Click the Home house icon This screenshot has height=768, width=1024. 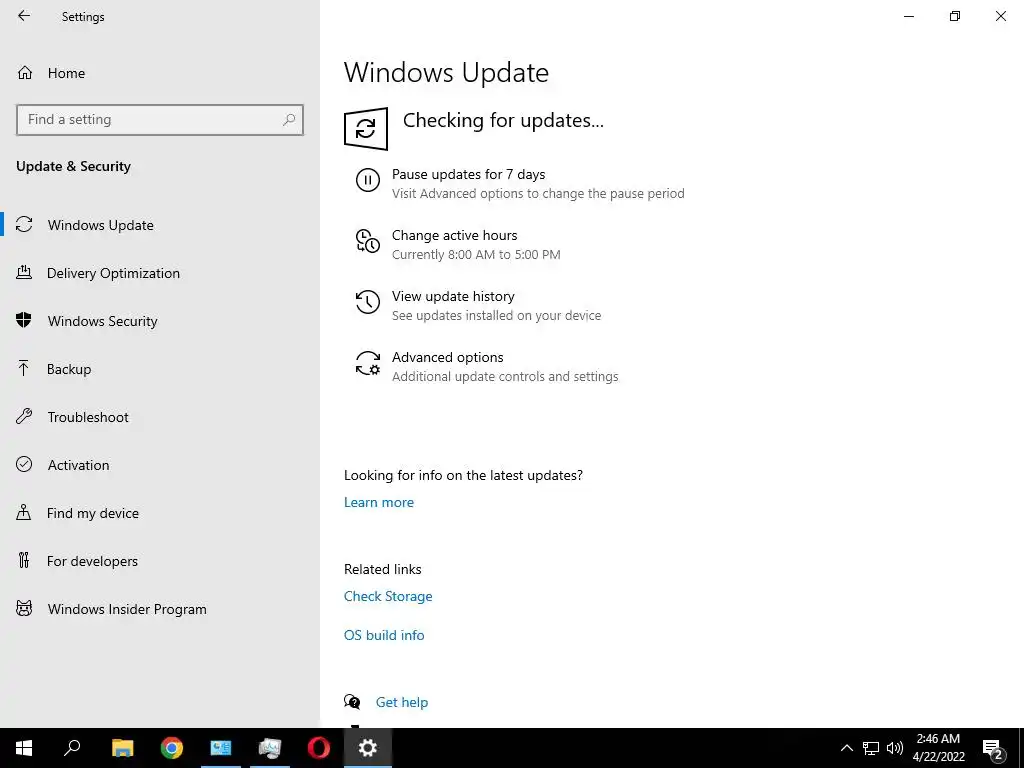(x=25, y=73)
